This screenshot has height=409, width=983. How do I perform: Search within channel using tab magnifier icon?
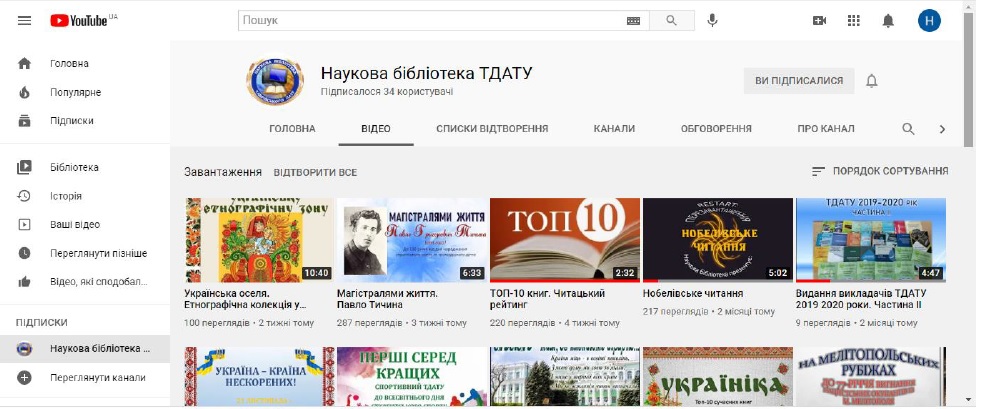(908, 129)
